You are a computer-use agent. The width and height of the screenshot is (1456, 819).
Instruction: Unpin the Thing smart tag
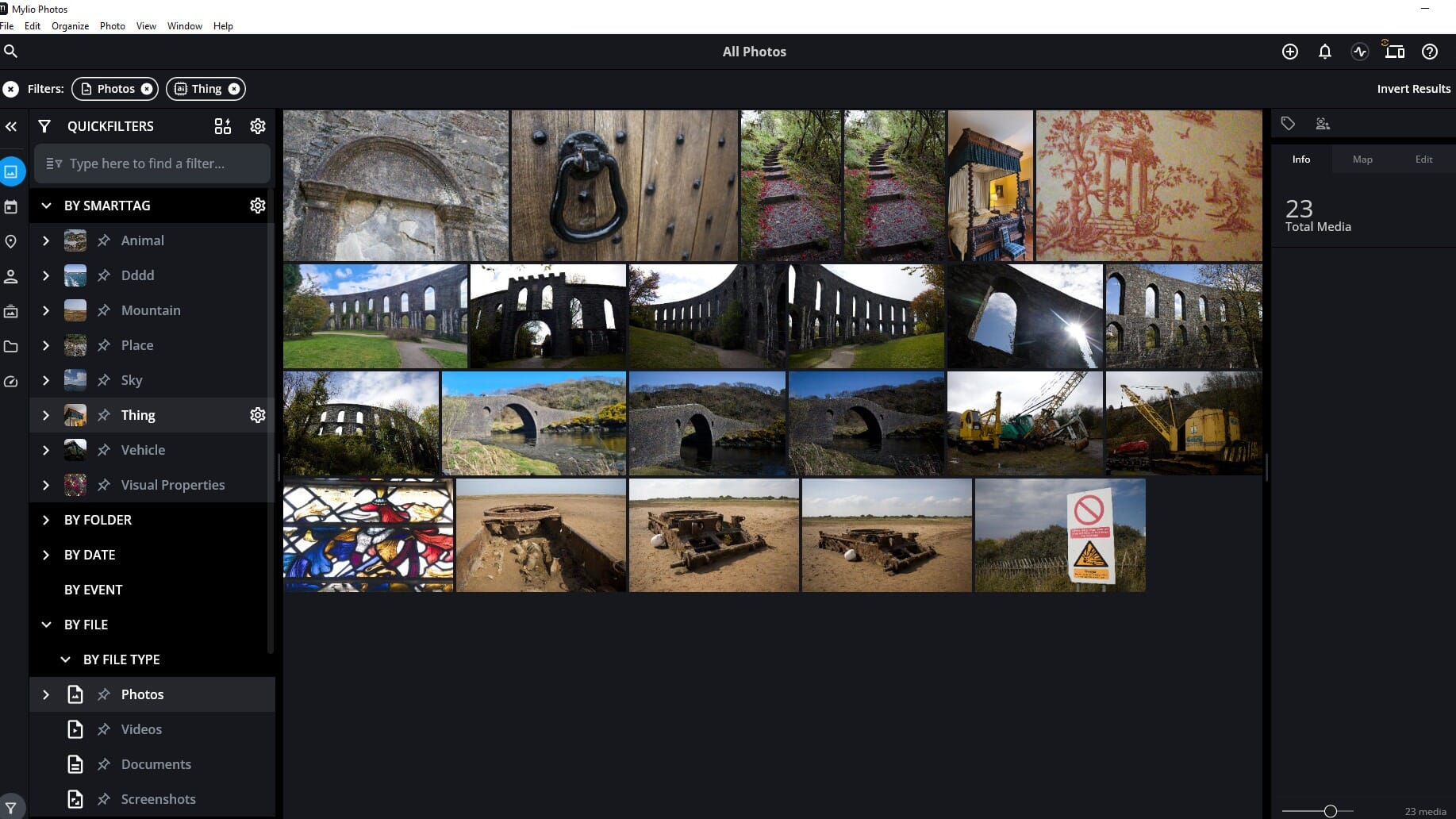click(104, 414)
